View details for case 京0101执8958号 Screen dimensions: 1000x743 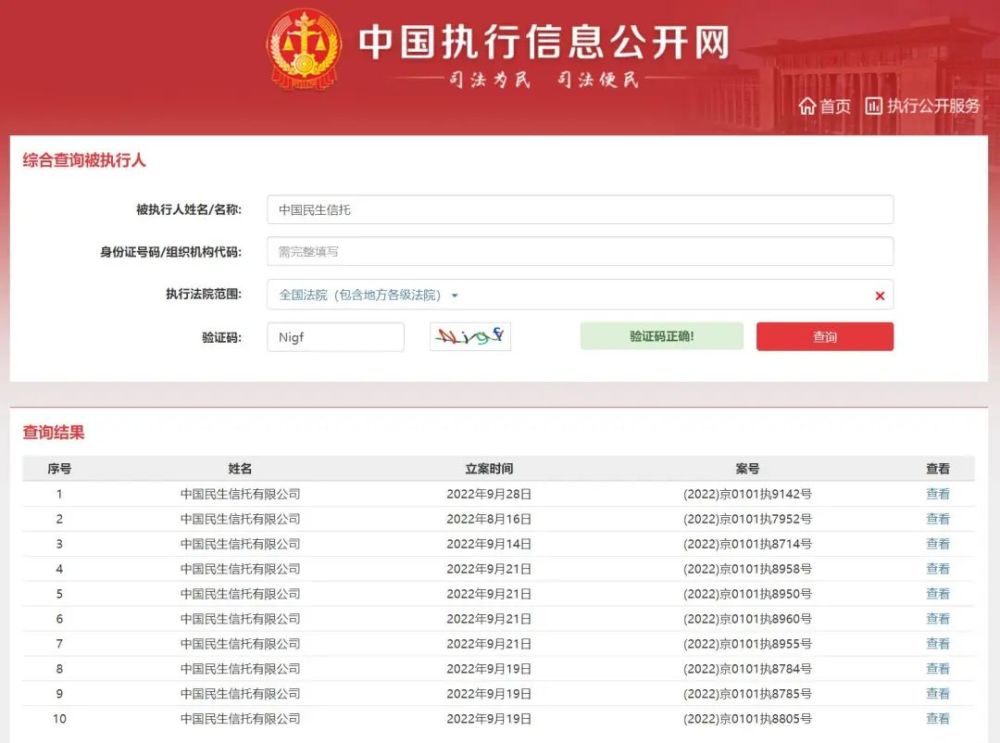click(x=938, y=568)
